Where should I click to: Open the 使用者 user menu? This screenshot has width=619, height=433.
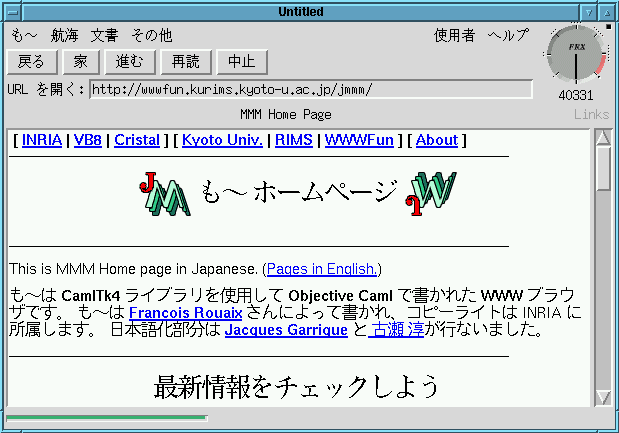pyautogui.click(x=454, y=36)
